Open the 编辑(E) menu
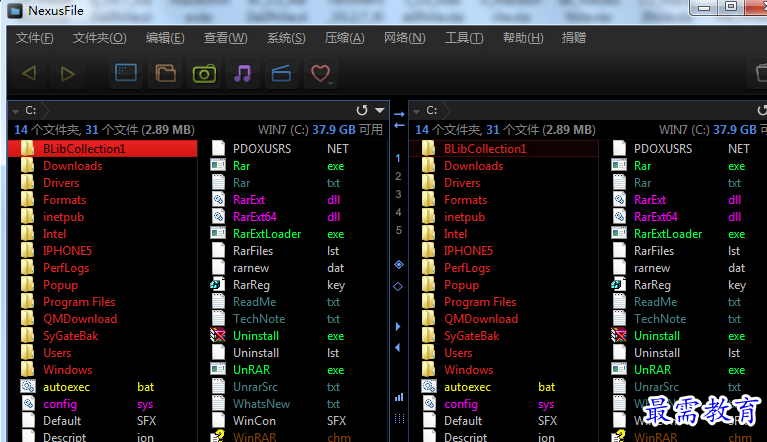Screen dimensions: 767x442 pyautogui.click(x=165, y=38)
